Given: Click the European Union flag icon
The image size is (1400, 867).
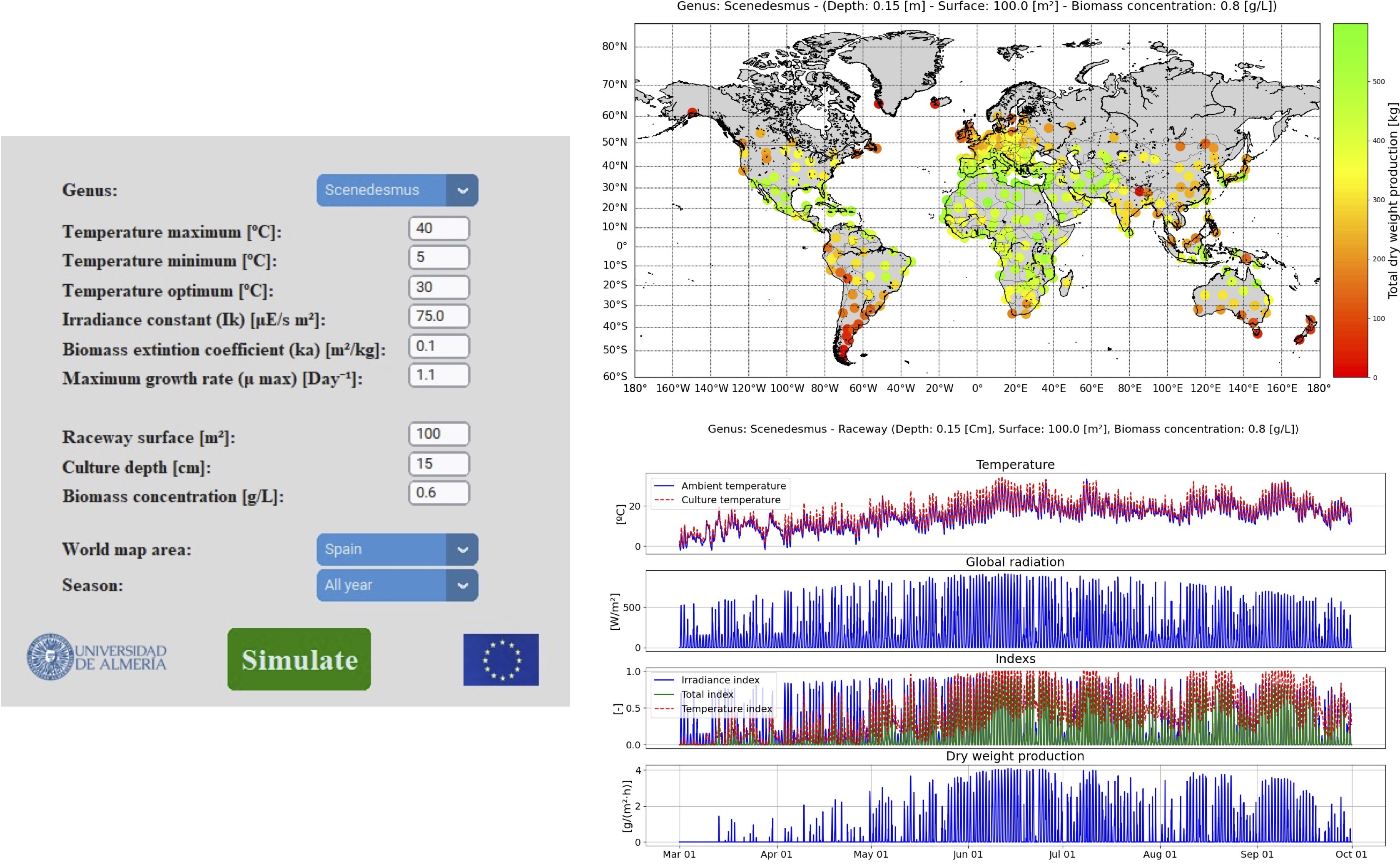Looking at the screenshot, I should 501,658.
